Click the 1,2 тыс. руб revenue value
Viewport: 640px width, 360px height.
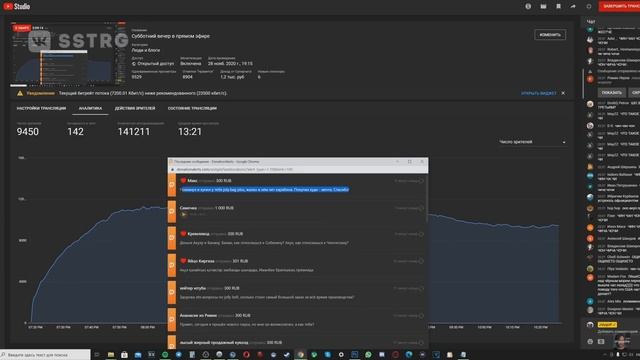(232, 77)
